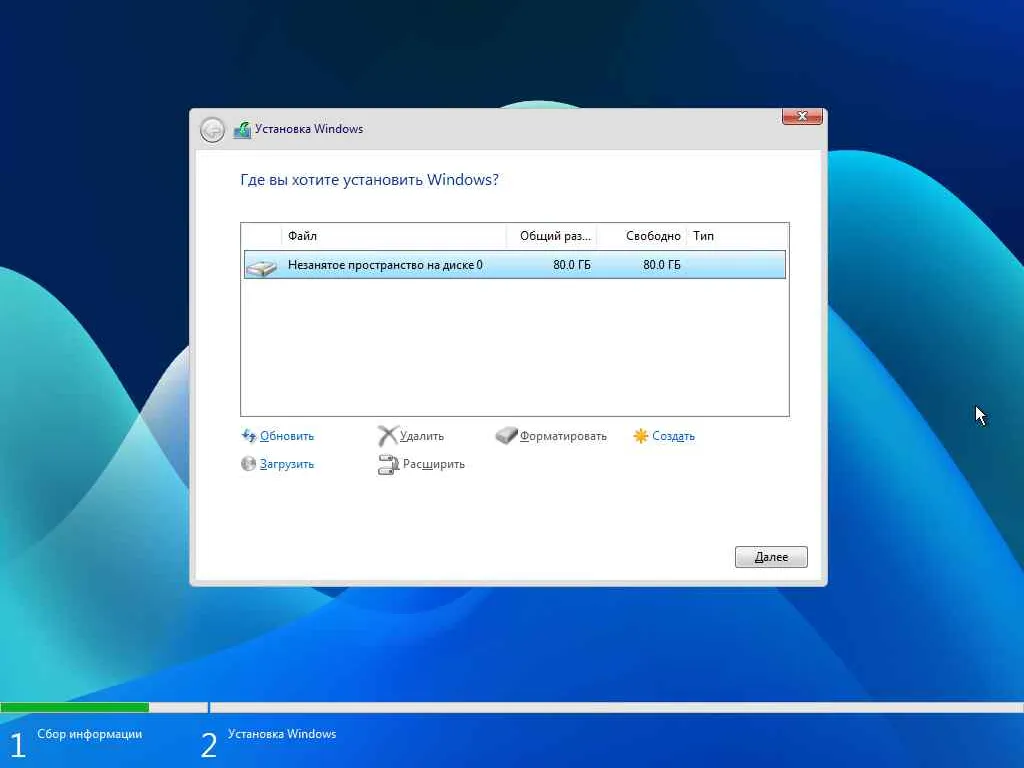The height and width of the screenshot is (768, 1024).
Task: Select Незанятое пространство на диске 0
Action: click(515, 264)
